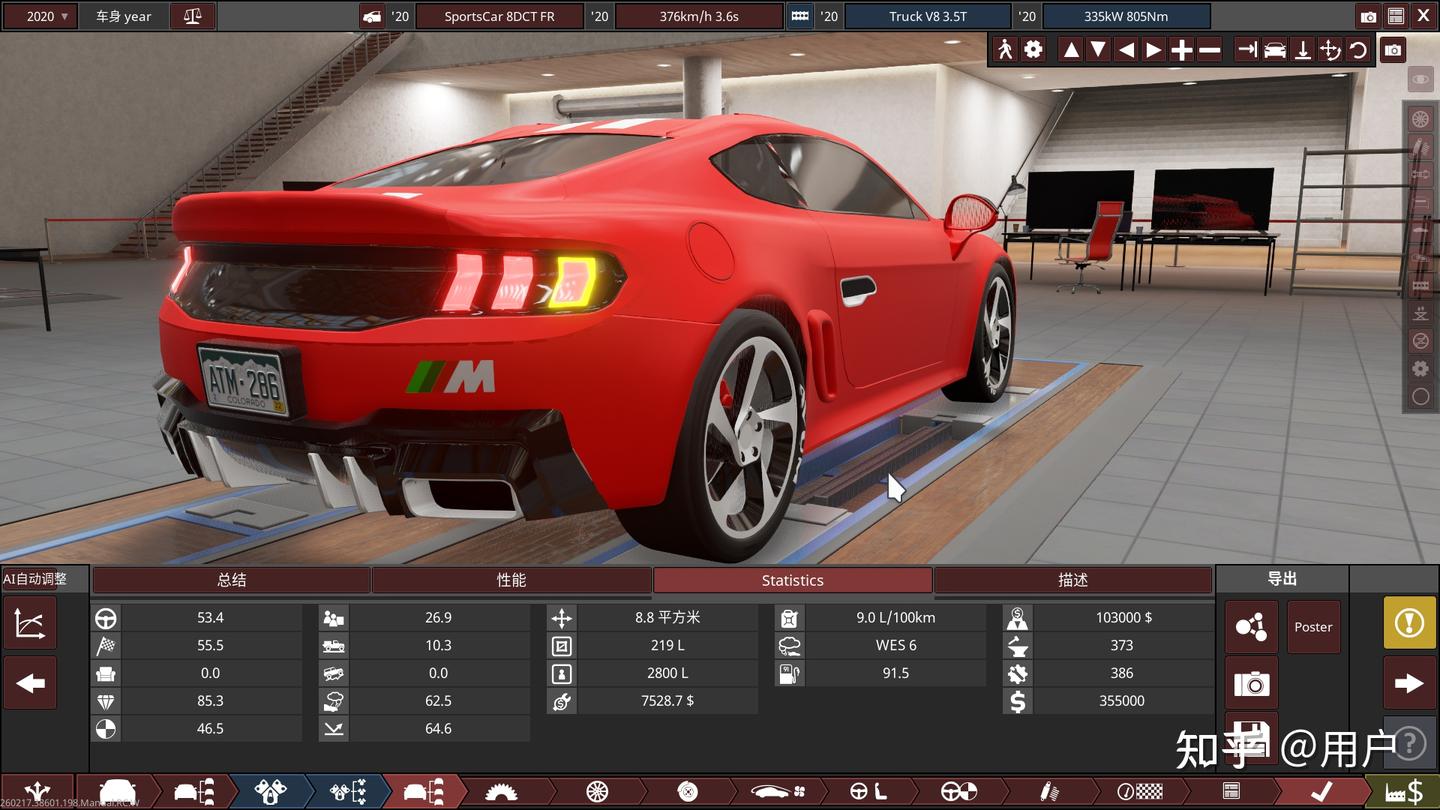Image resolution: width=1440 pixels, height=810 pixels.
Task: Tilt camera down with the down arrow
Action: (x=1098, y=50)
